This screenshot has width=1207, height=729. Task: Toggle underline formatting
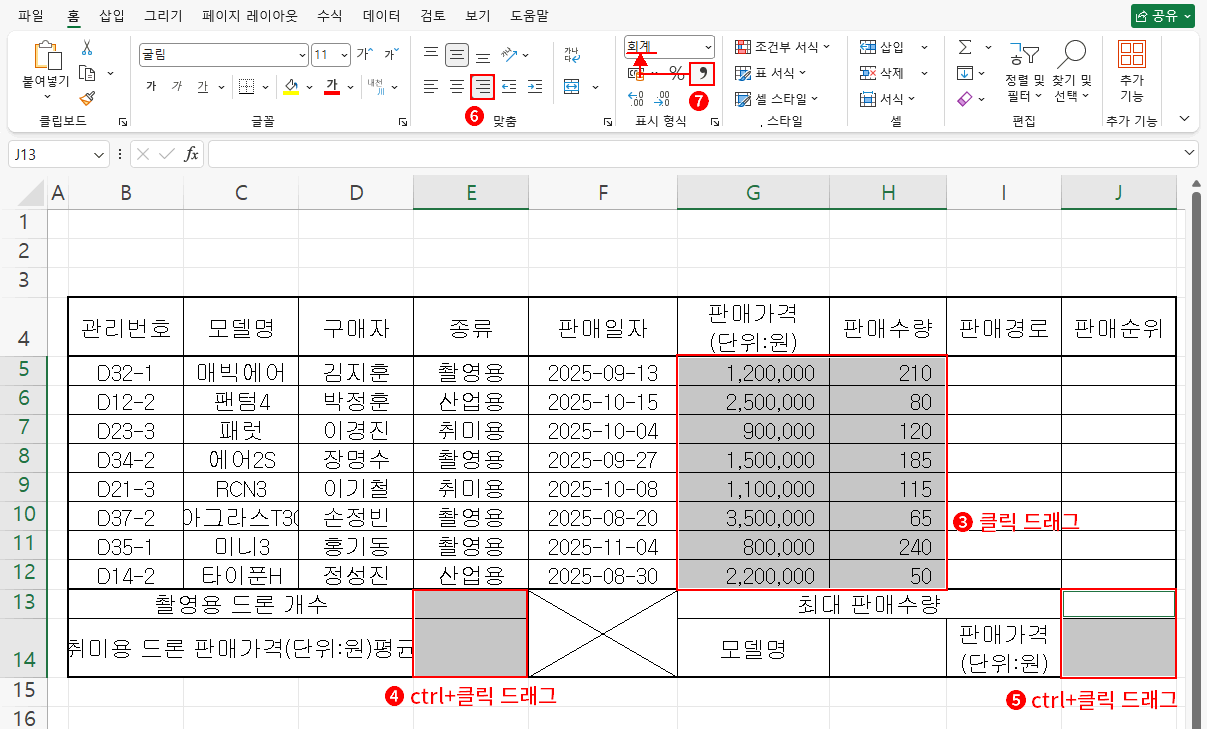pos(203,87)
